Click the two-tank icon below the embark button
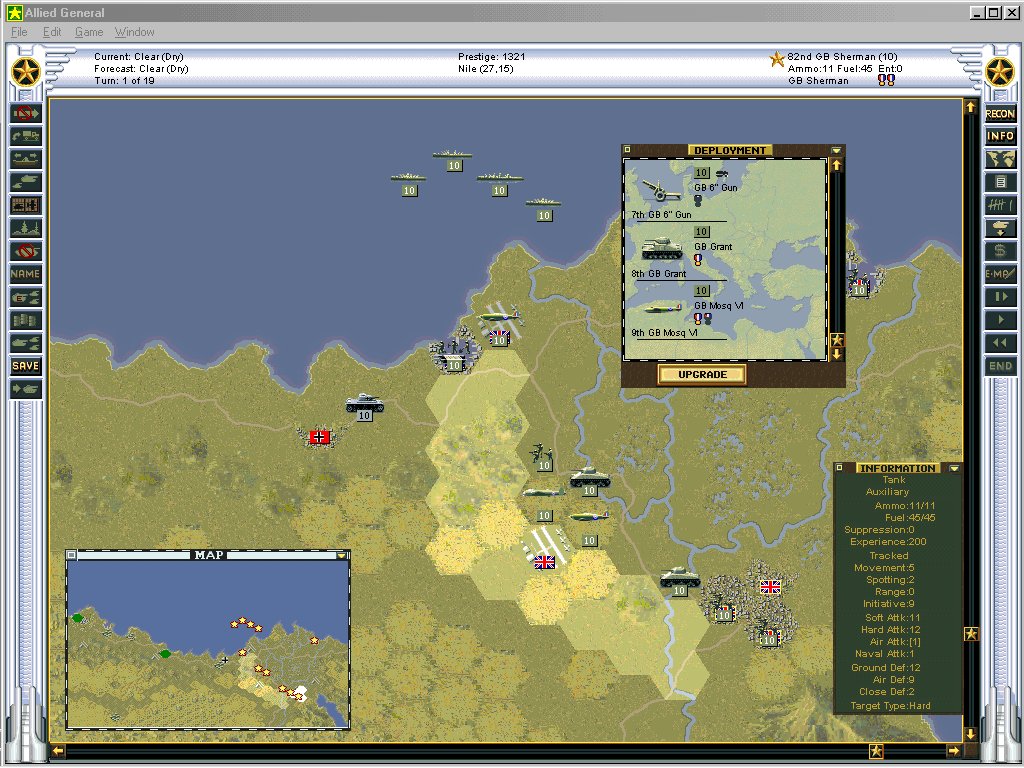Viewport: 1024px width, 768px height. [x=25, y=182]
